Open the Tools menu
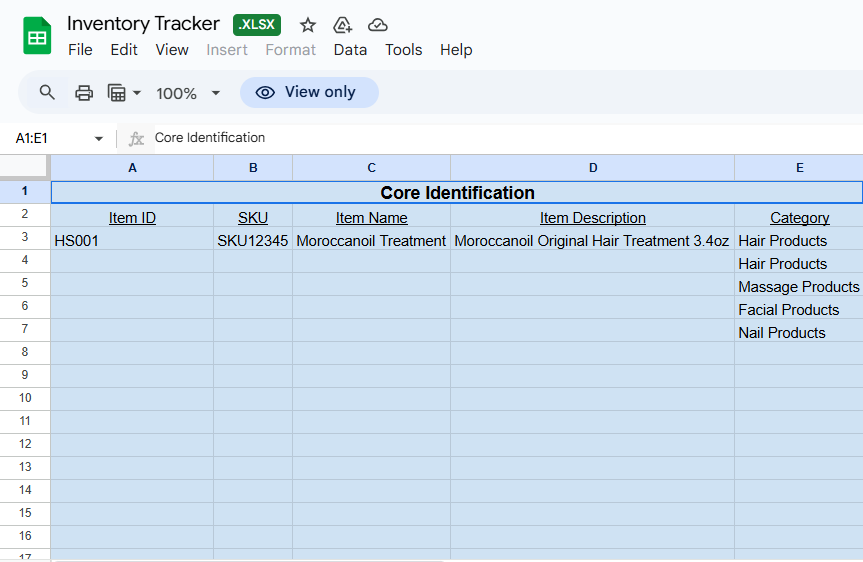This screenshot has height=562, width=863. coord(403,50)
